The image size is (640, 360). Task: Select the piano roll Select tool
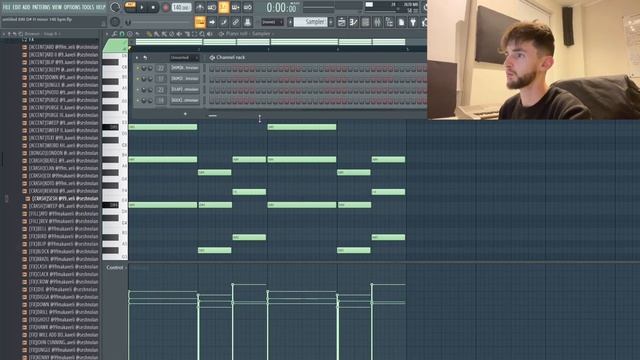(194, 34)
